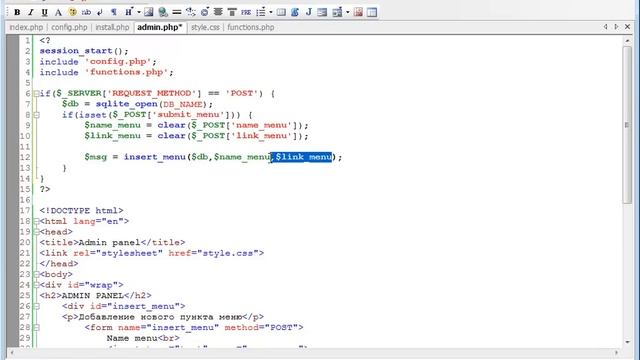The image size is (640, 360).
Task: Place cursor on session_start(); line
Action: (84, 51)
